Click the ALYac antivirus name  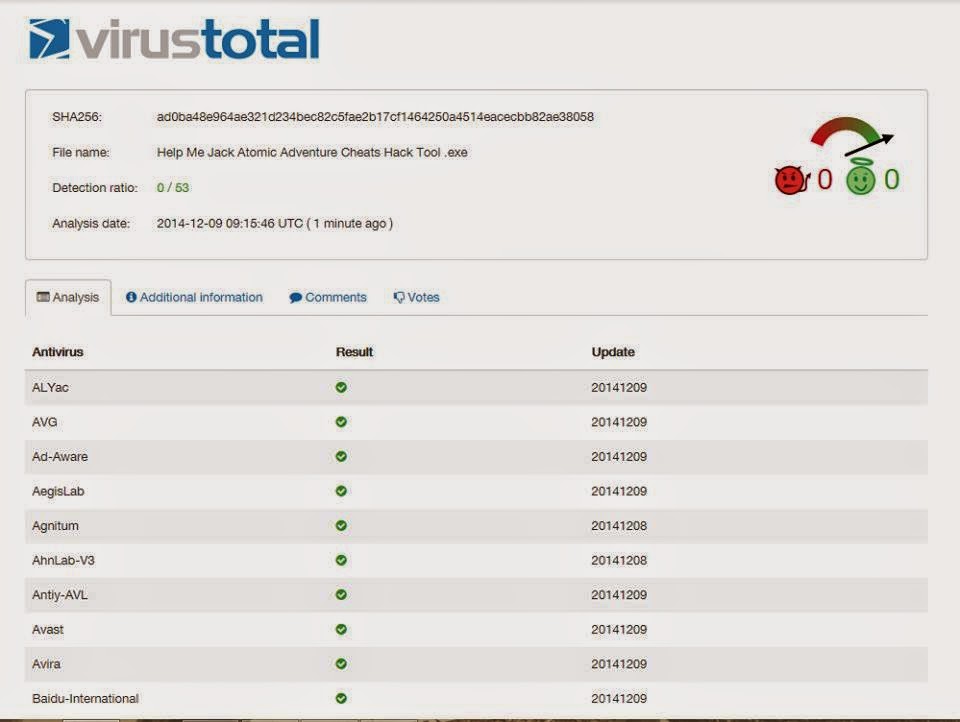[50, 388]
